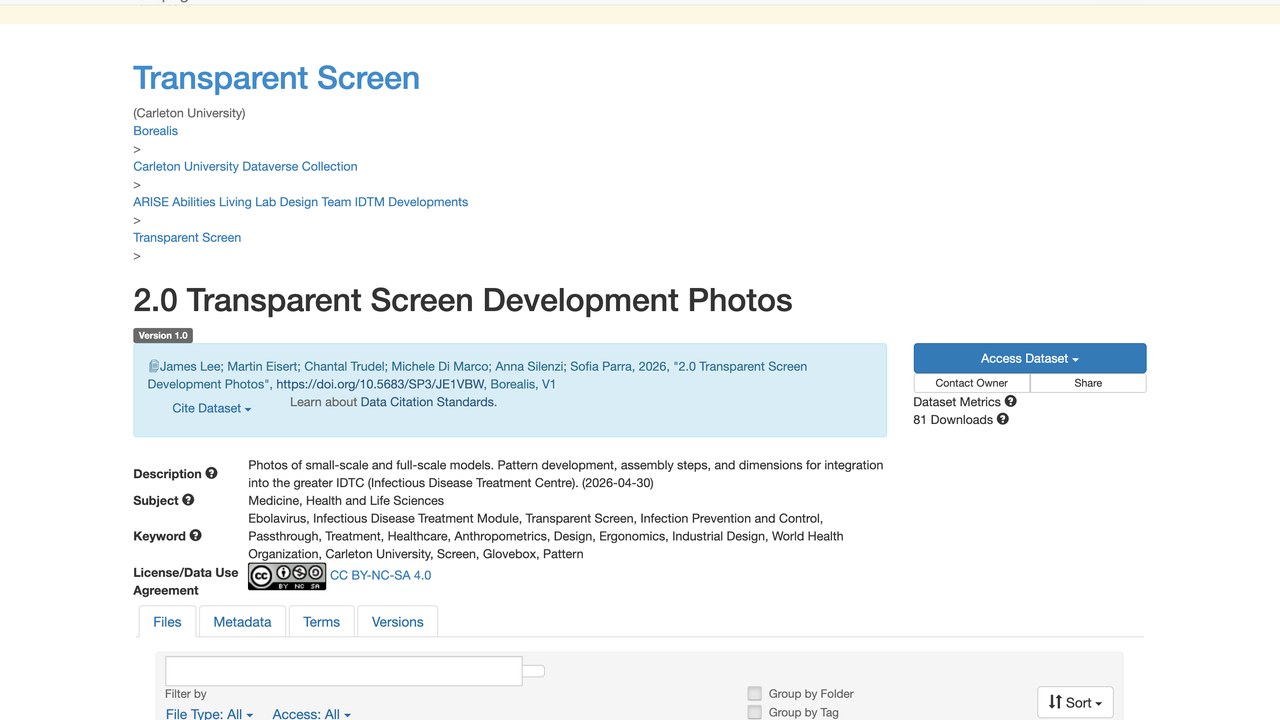Open Carleton University Dataverse Collection link

(x=245, y=166)
